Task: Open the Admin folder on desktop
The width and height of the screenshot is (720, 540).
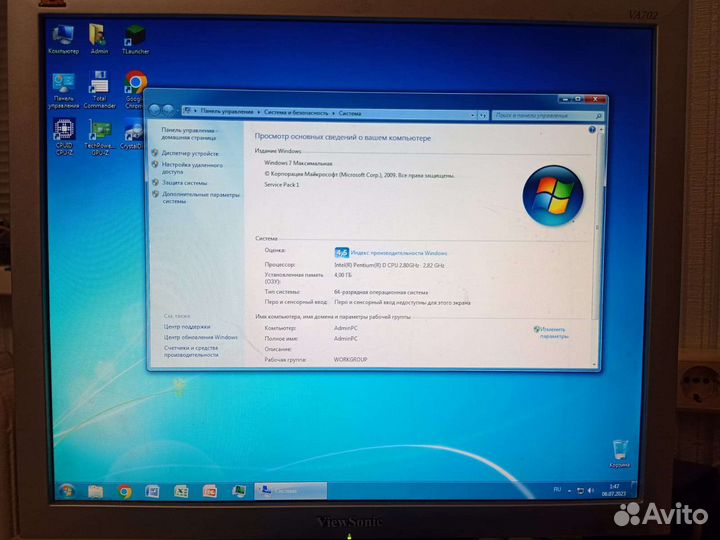Action: click(99, 39)
